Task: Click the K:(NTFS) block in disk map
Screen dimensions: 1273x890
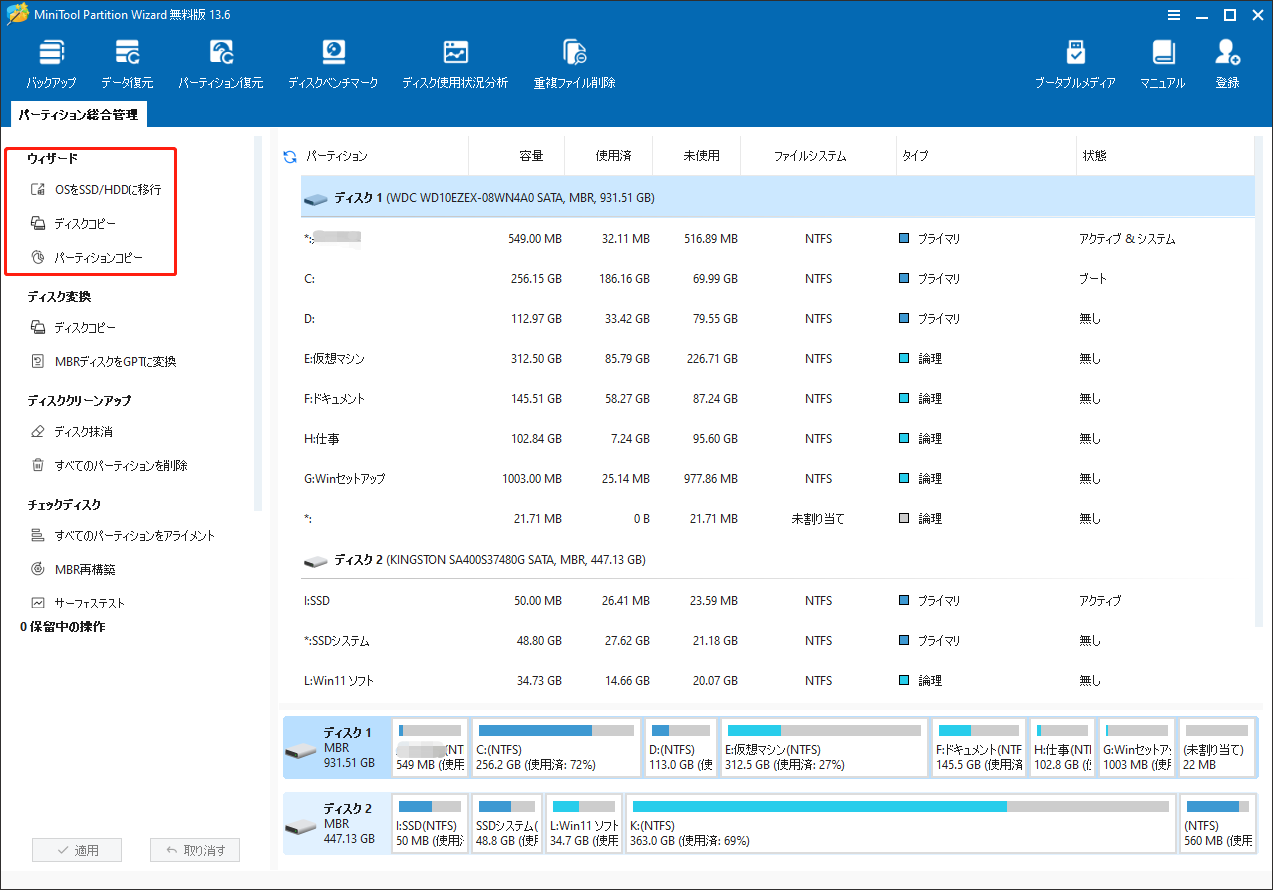Action: point(899,823)
